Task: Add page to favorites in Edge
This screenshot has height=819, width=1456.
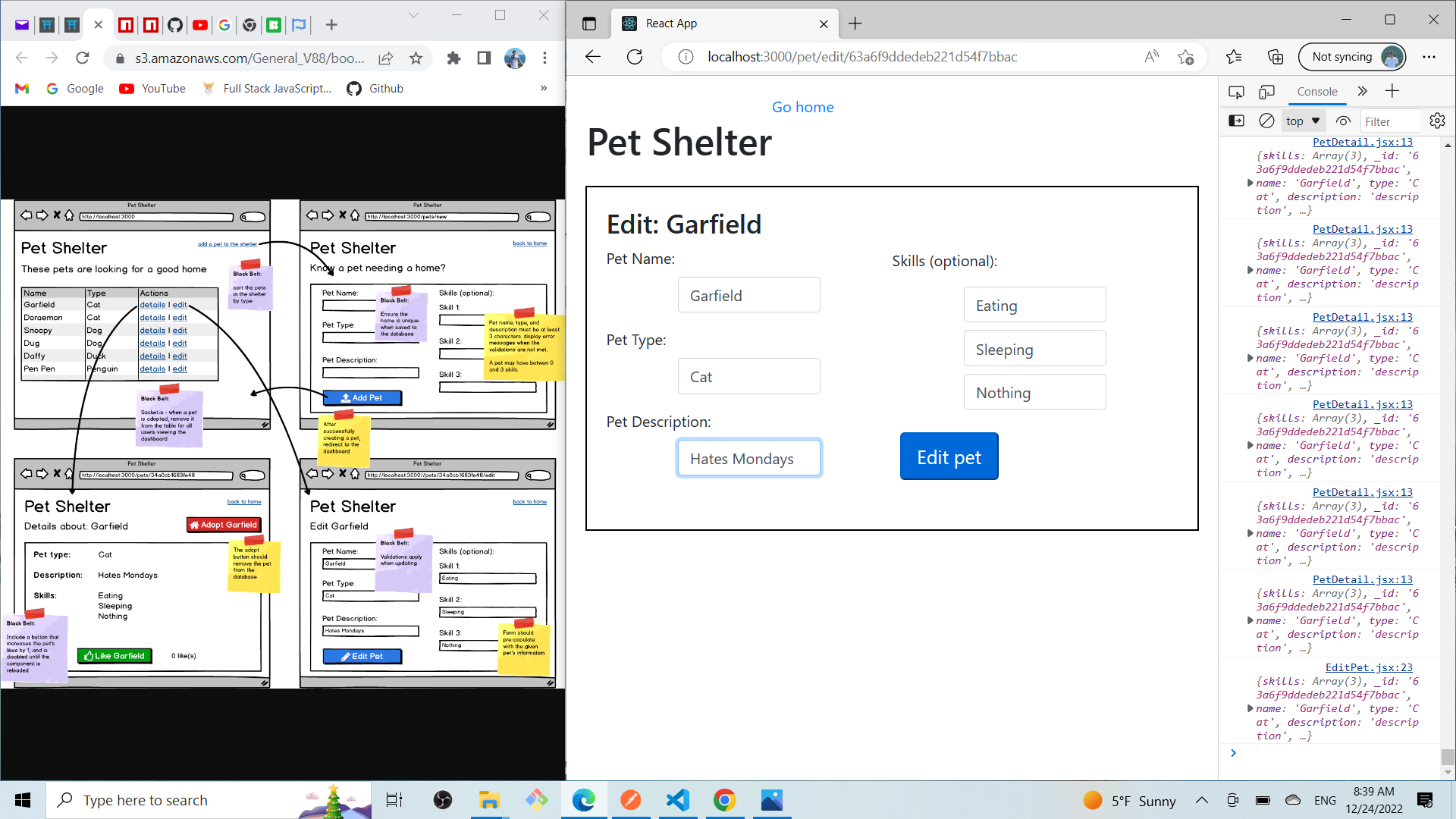Action: click(1186, 57)
